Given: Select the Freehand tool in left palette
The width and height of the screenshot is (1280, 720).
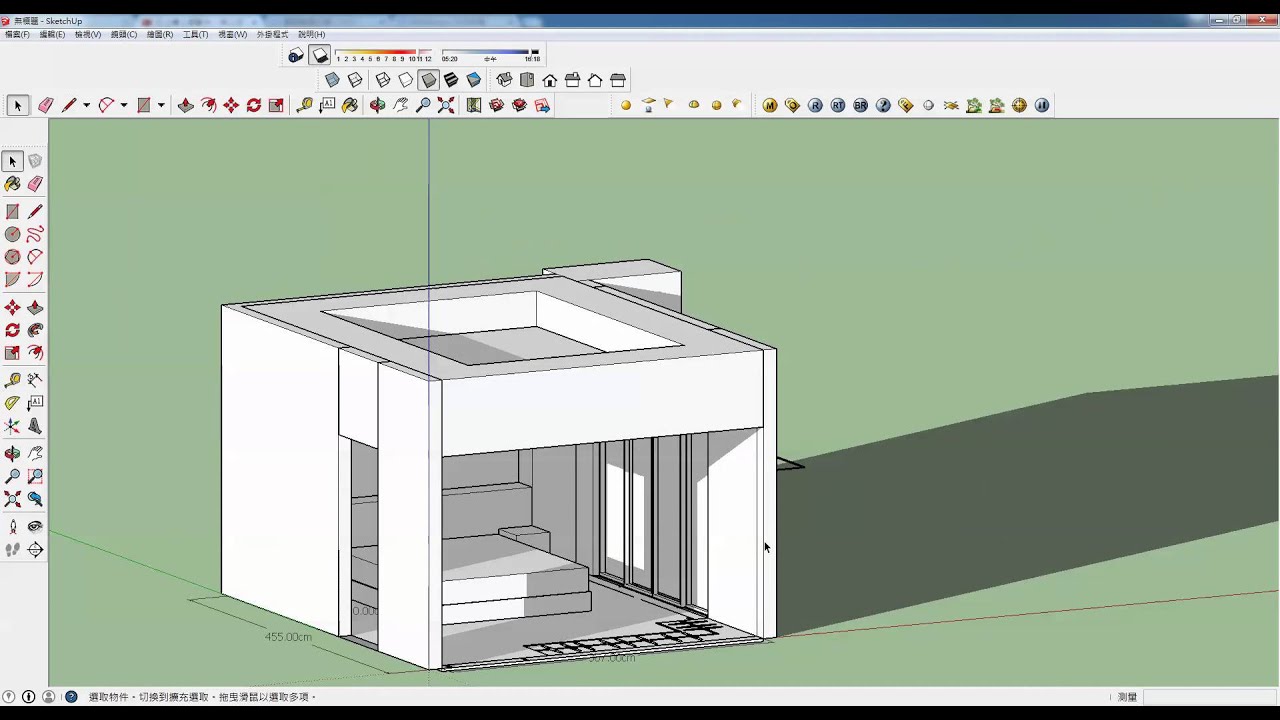Looking at the screenshot, I should pos(35,234).
